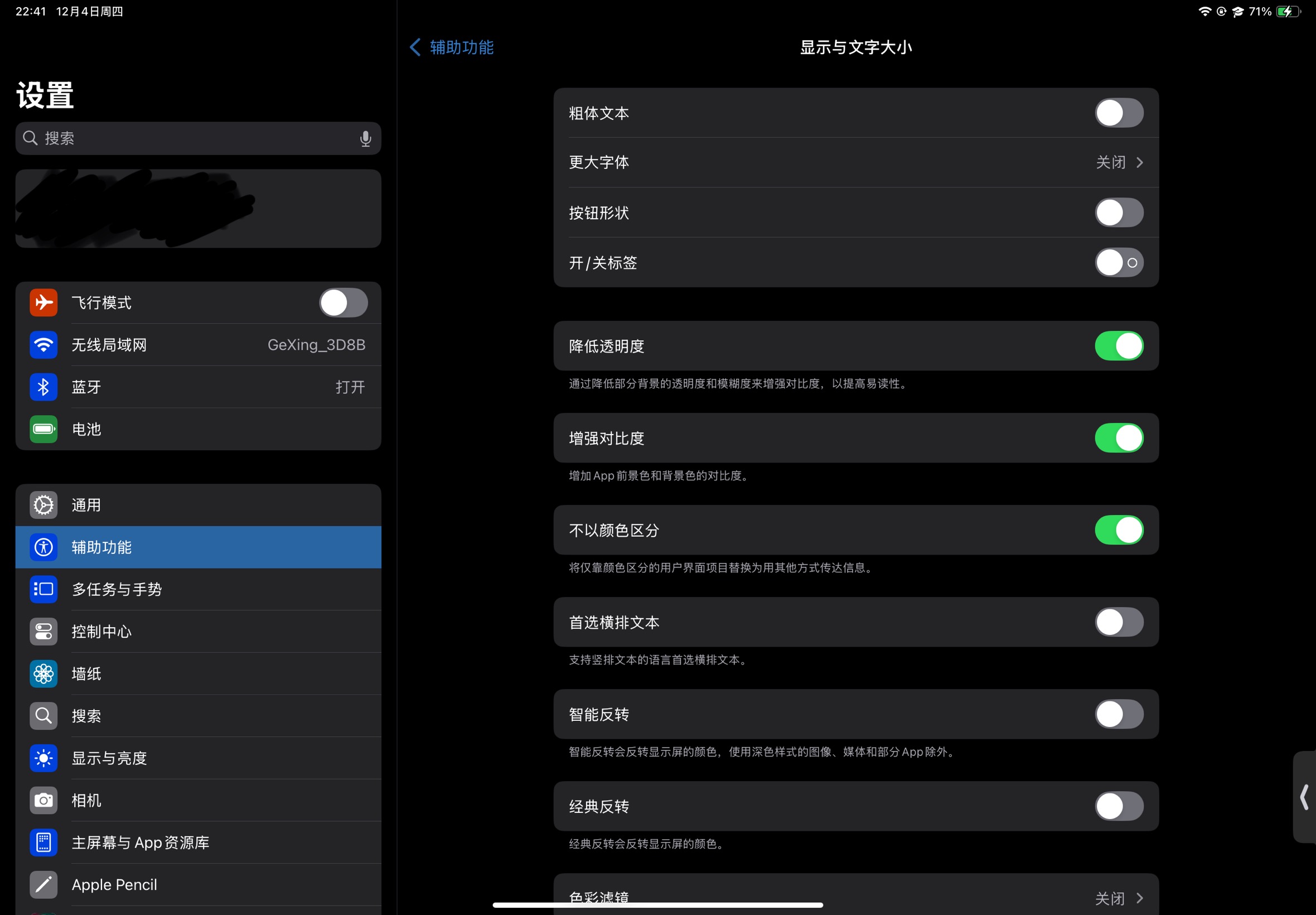Go back to Accessibility (辅助功能)

pos(452,47)
